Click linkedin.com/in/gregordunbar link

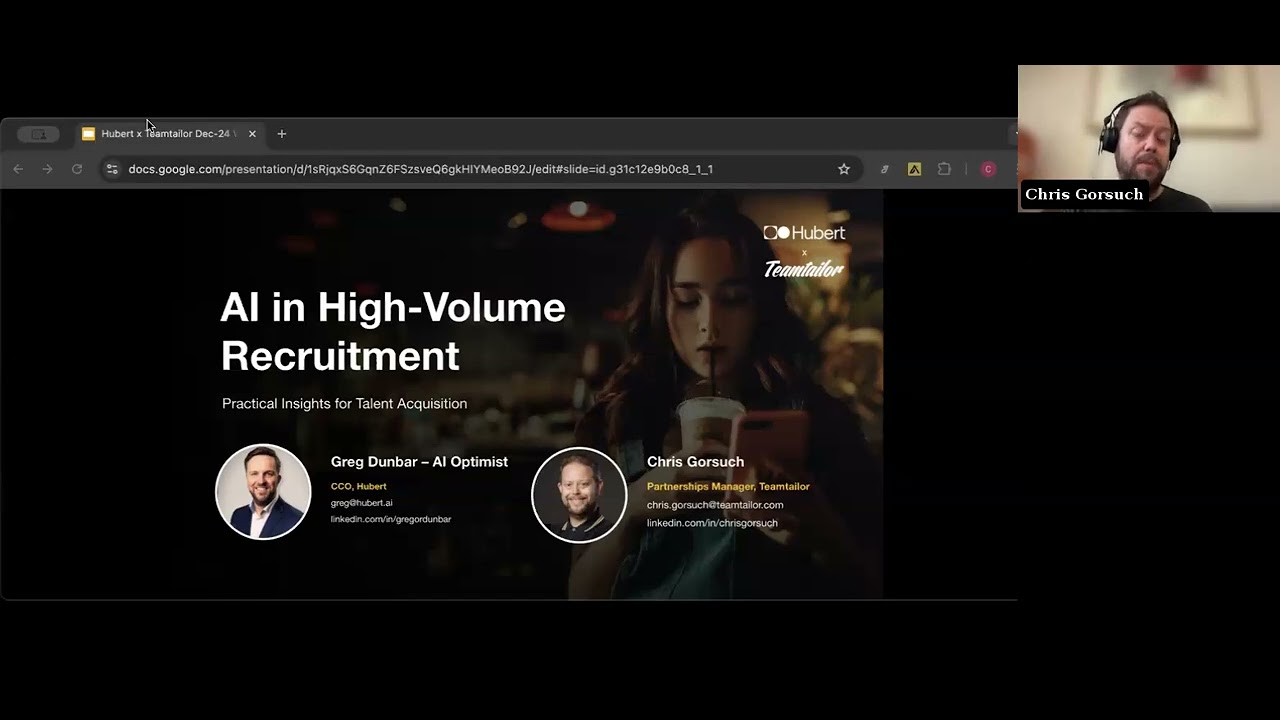pos(391,519)
